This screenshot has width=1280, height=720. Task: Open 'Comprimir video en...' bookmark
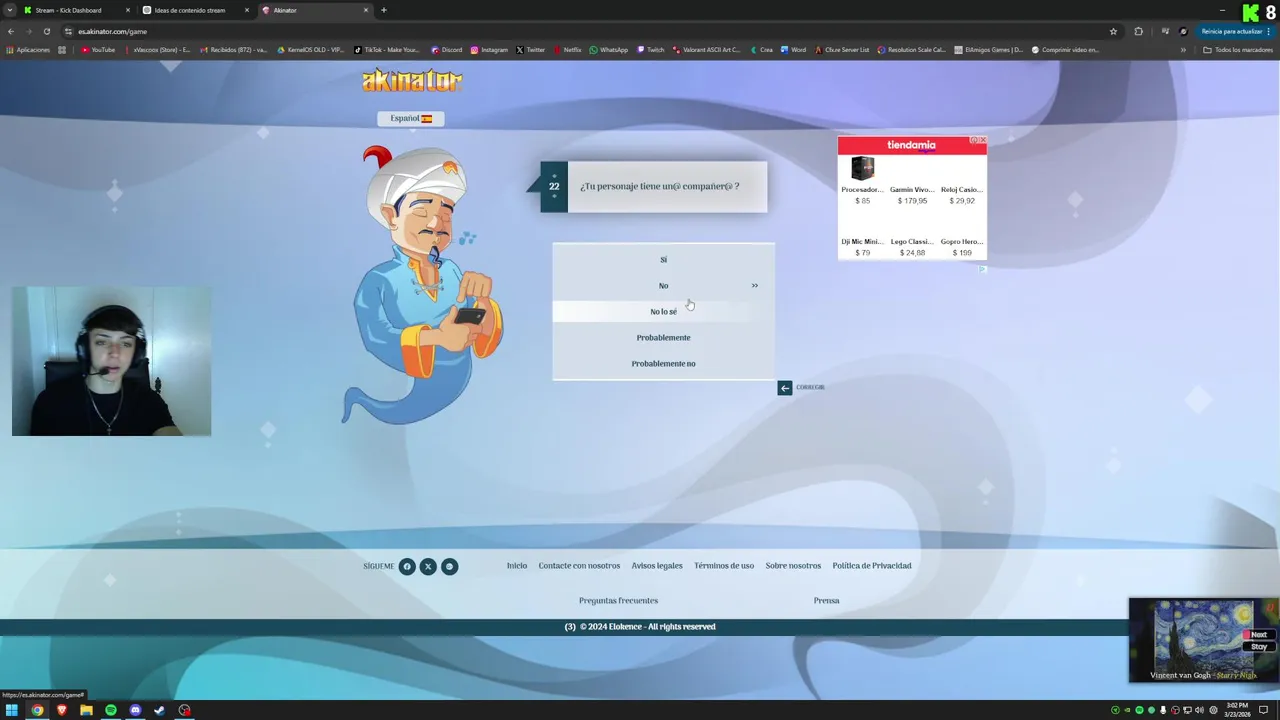(1065, 50)
